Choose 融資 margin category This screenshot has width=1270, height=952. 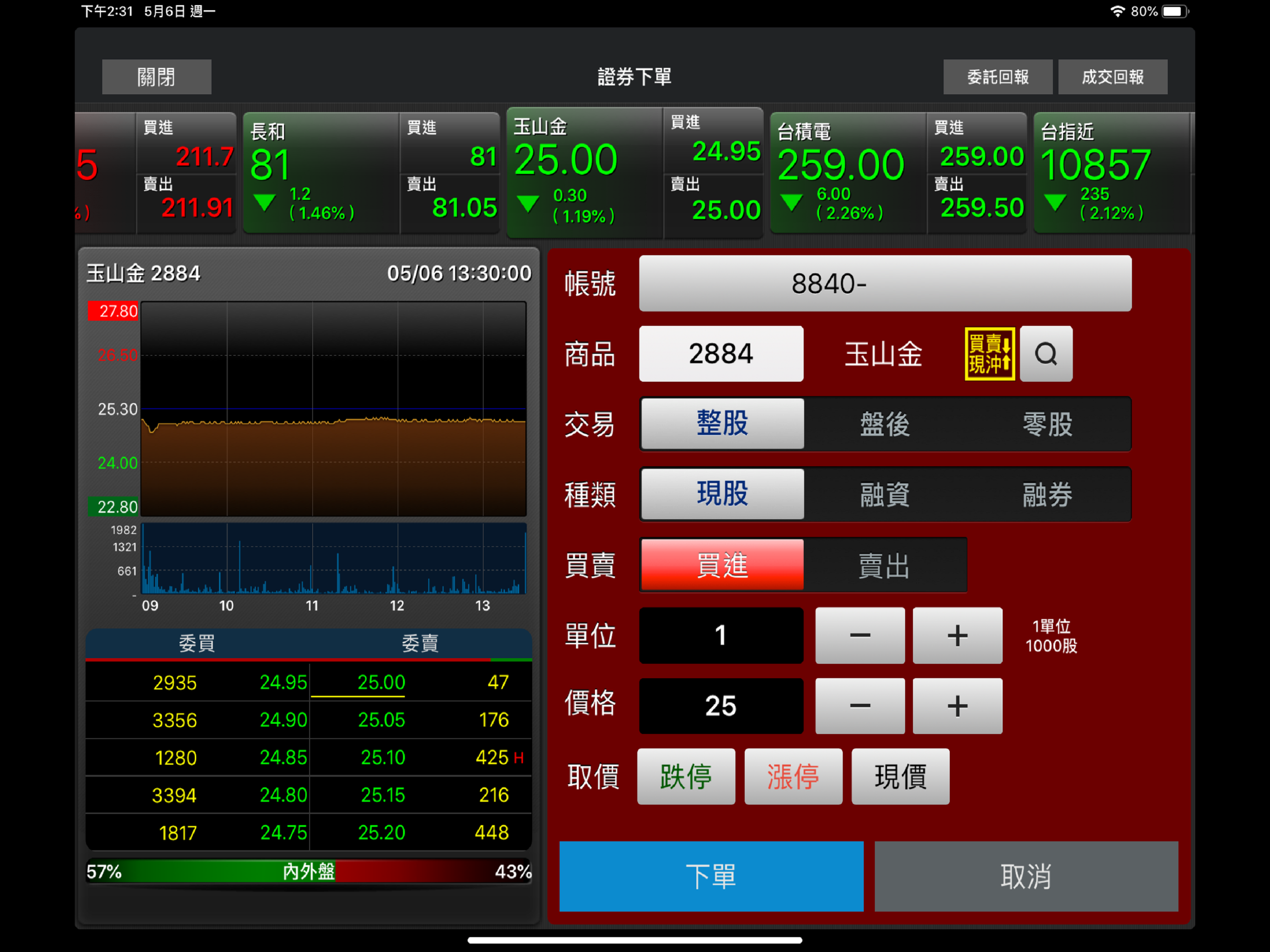pos(885,494)
